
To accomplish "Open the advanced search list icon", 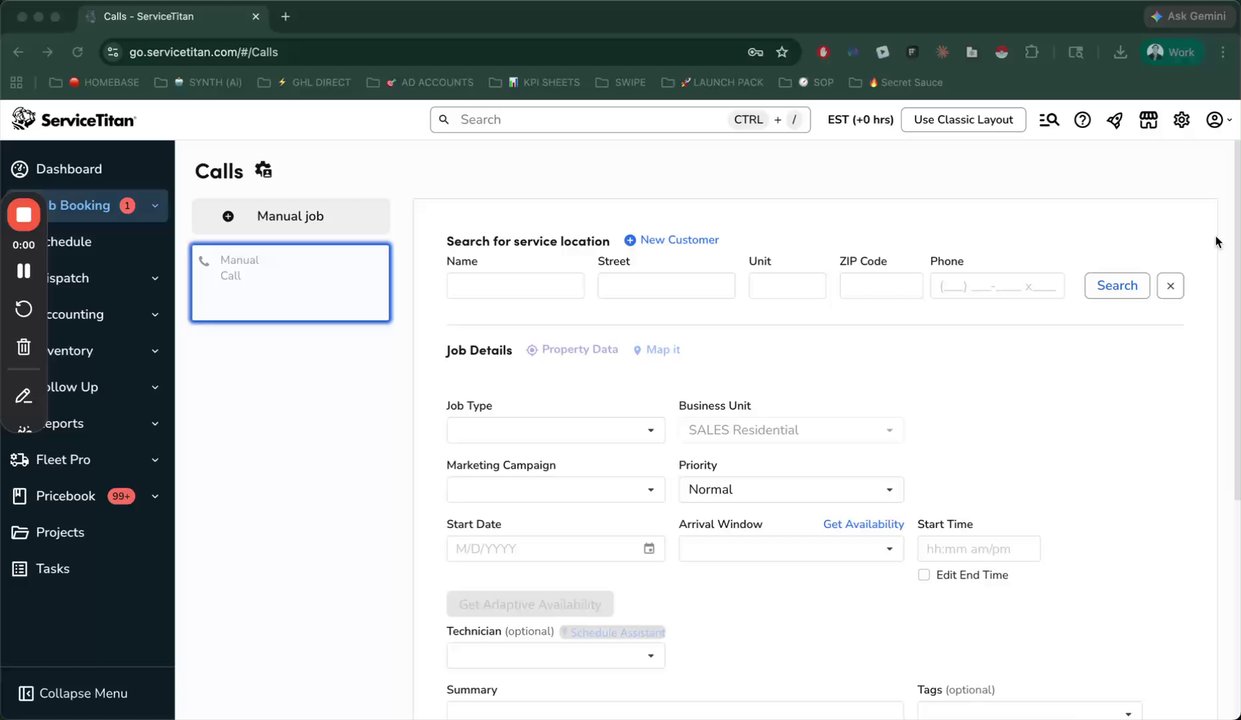I will pos(1049,120).
